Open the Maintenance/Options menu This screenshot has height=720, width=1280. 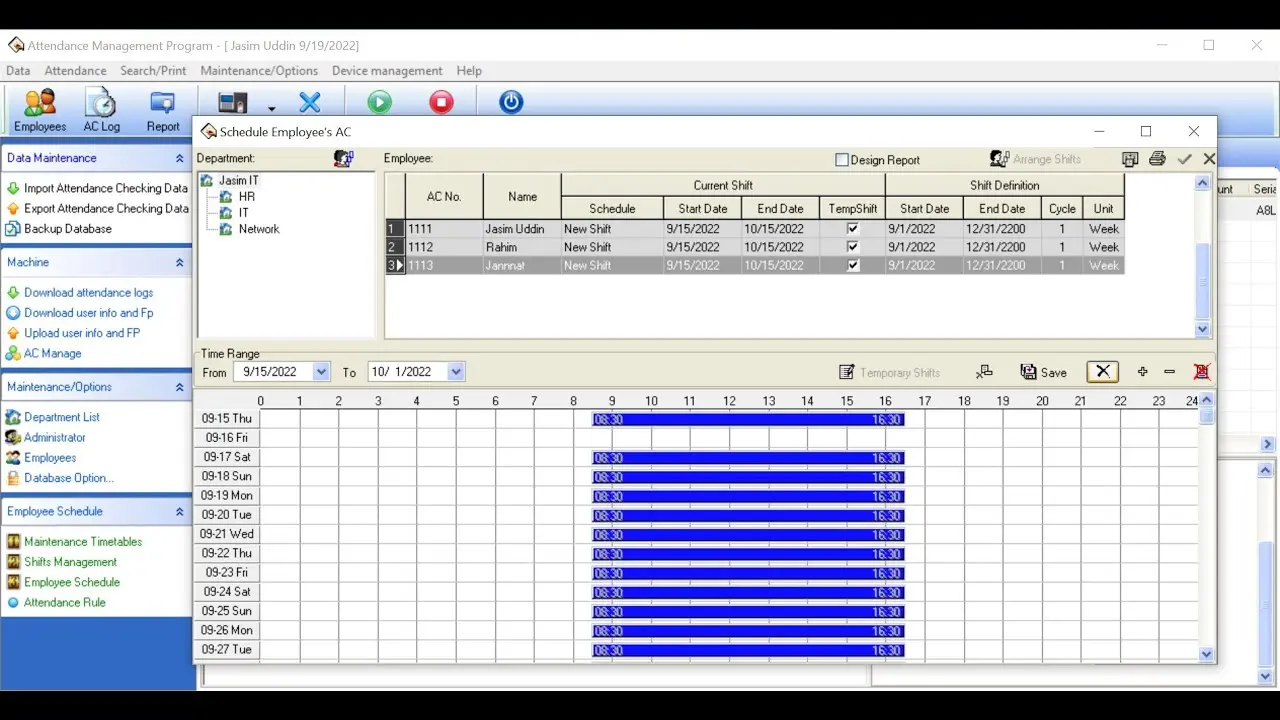259,71
